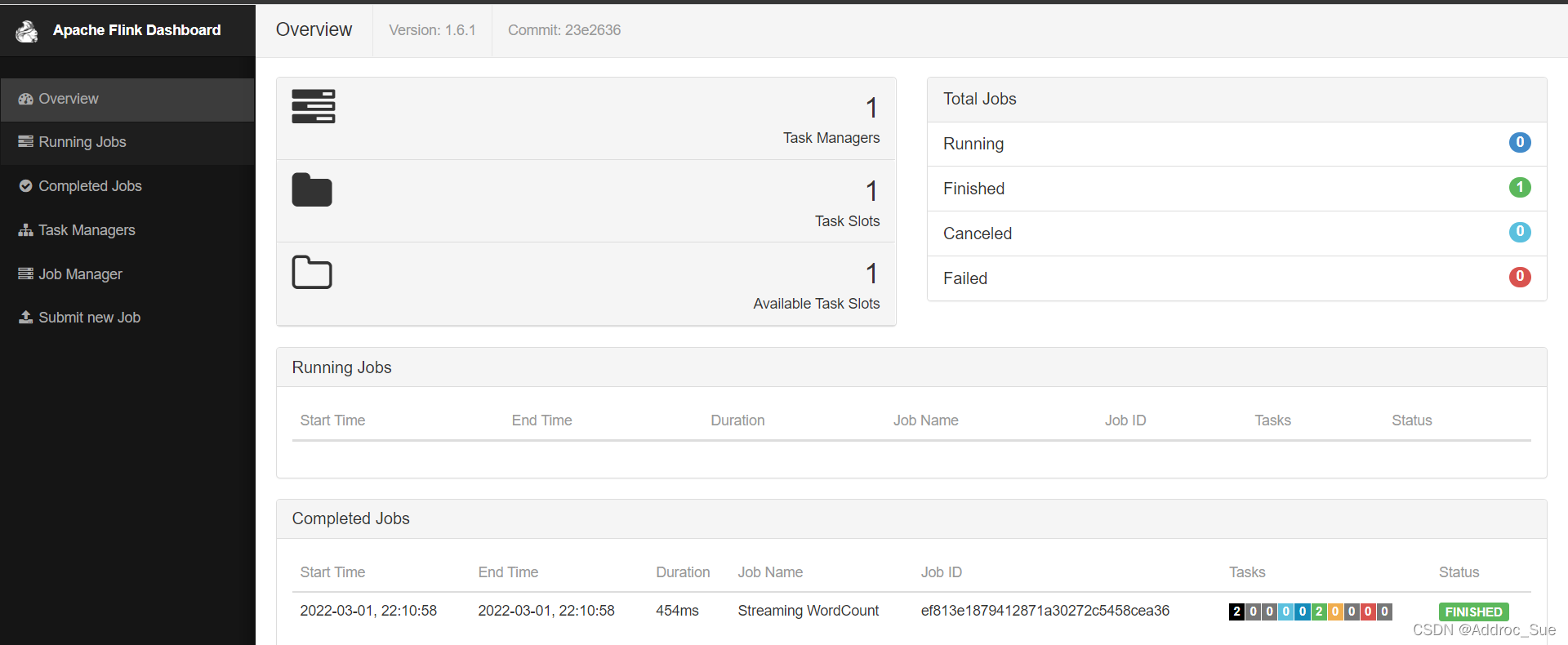
Task: Click the Overview page title in header
Action: [x=314, y=29]
